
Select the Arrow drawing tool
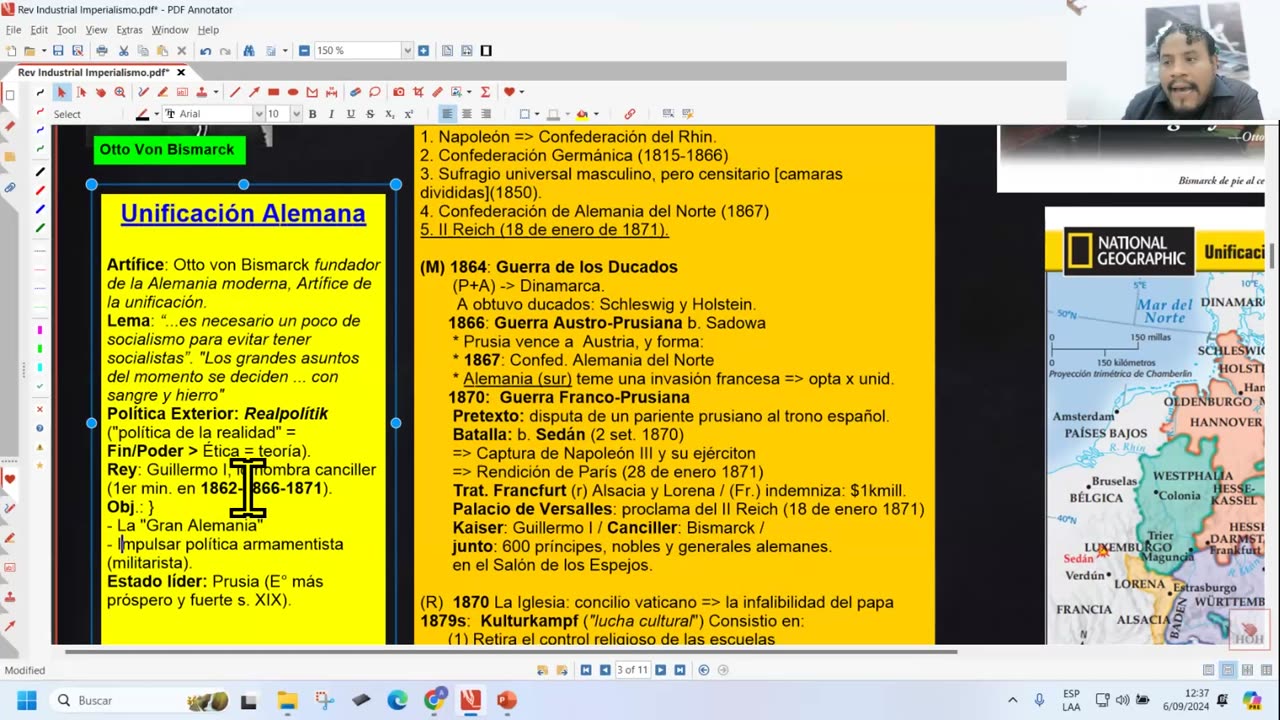pyautogui.click(x=254, y=92)
